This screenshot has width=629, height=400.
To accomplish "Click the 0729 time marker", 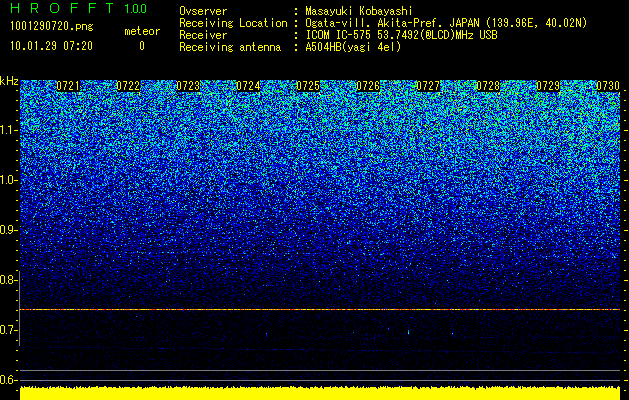I will [548, 86].
